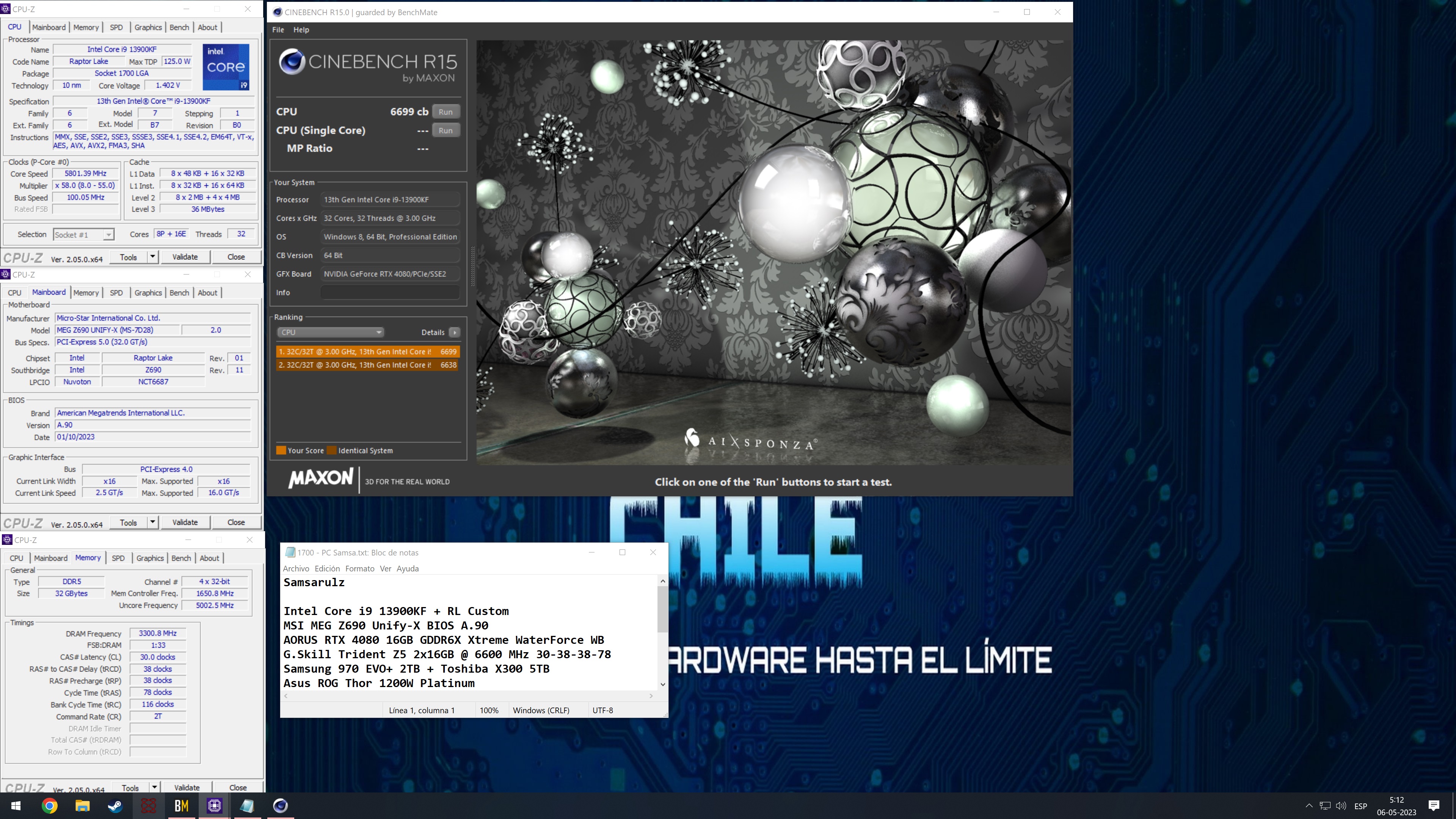The image size is (1456, 819).
Task: Click the splitter grip beside Cinebench system panel
Action: [x=472, y=266]
